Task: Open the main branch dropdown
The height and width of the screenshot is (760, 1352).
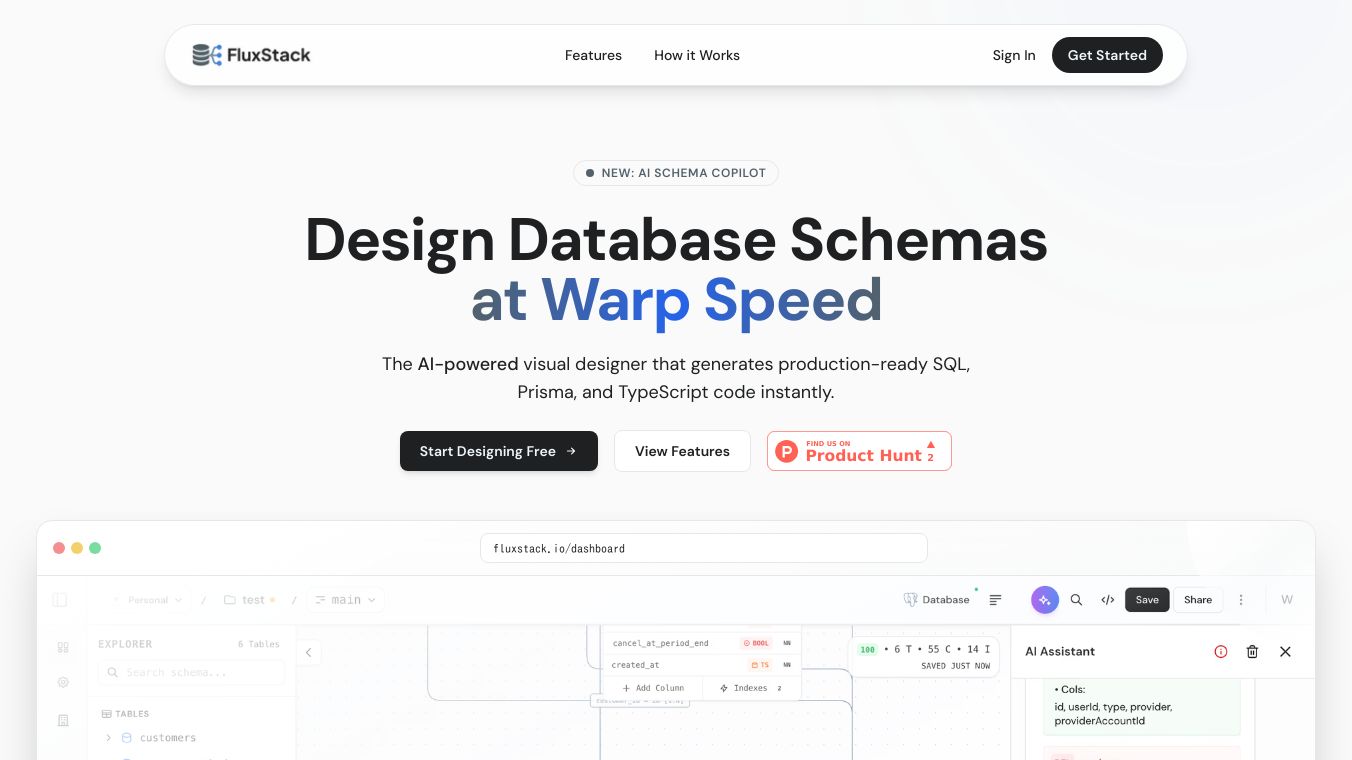Action: click(x=346, y=600)
